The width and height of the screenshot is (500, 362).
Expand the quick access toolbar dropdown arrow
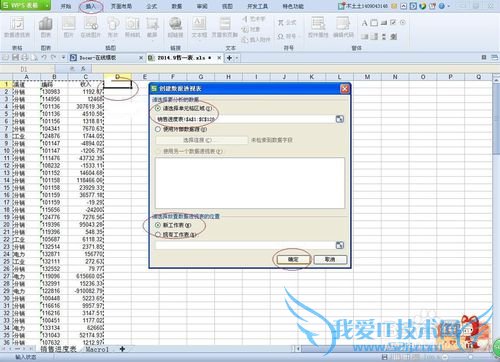(63, 58)
